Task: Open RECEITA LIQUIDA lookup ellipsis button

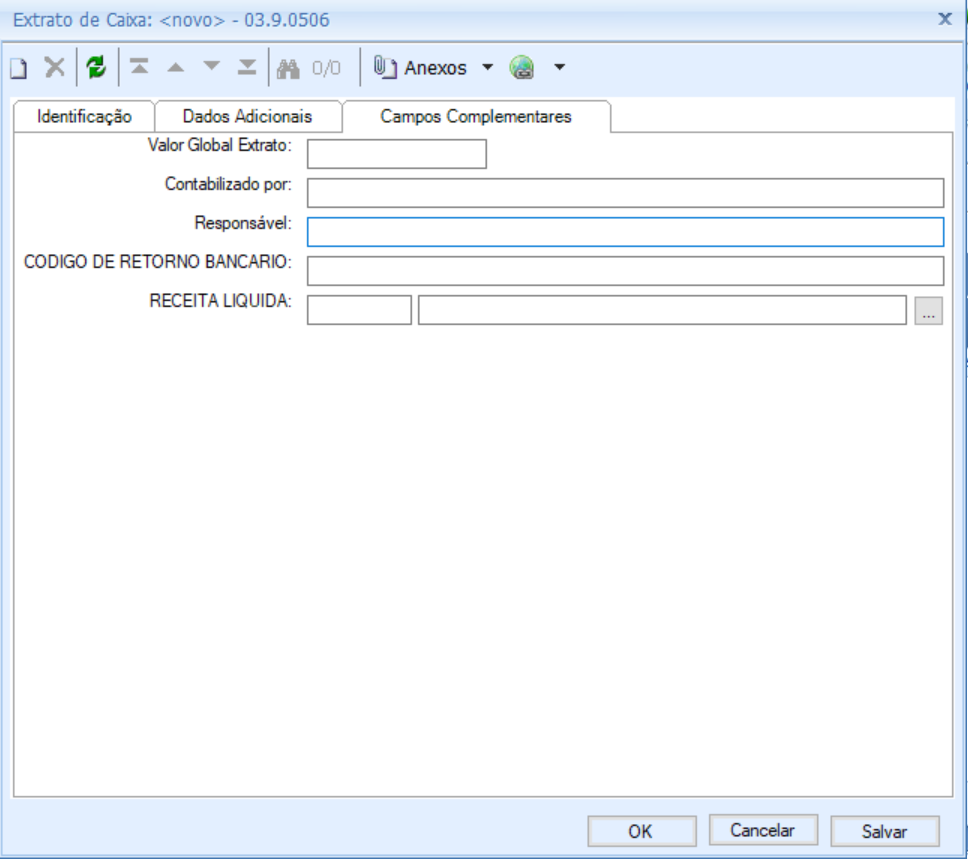Action: [x=928, y=310]
